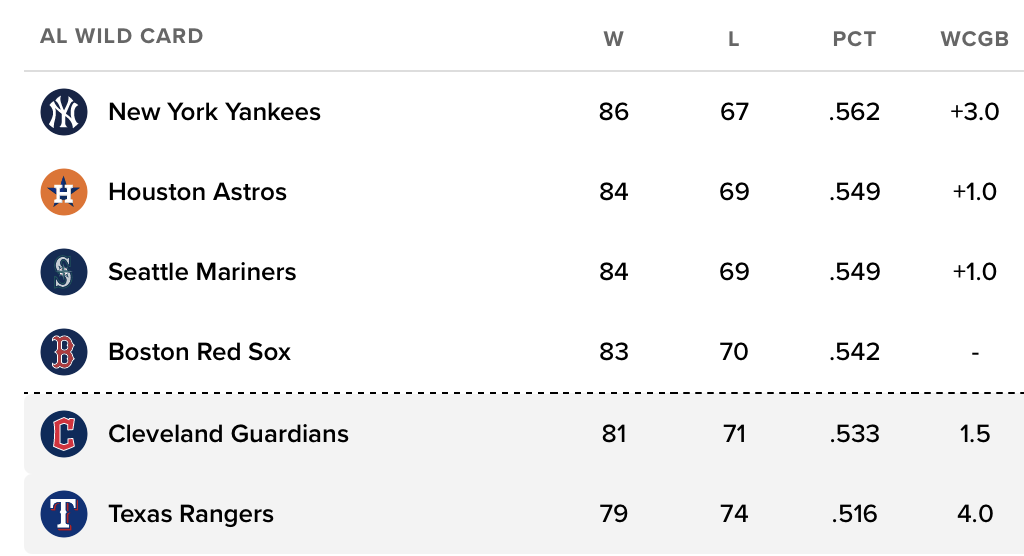Click the Boston Red Sox logo
Image resolution: width=1024 pixels, height=556 pixels.
pyautogui.click(x=64, y=352)
